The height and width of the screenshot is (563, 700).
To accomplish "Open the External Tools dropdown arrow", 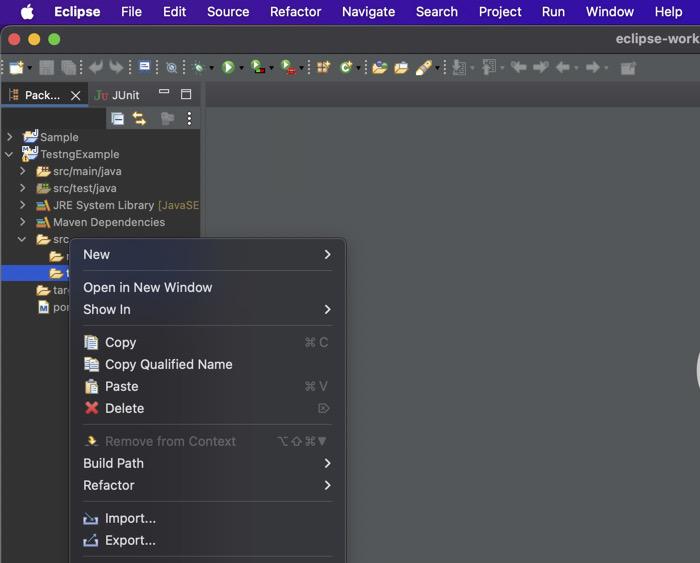I will [x=301, y=68].
